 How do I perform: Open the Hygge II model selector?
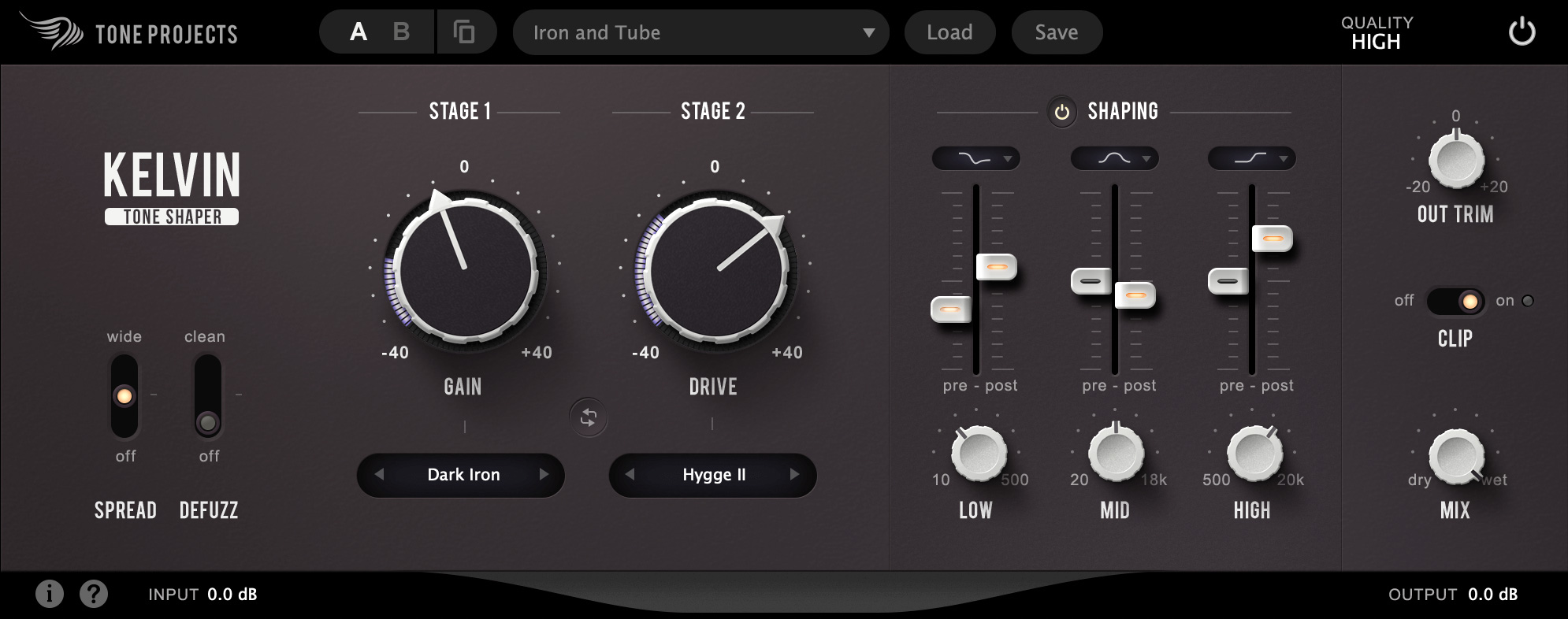pyautogui.click(x=714, y=474)
